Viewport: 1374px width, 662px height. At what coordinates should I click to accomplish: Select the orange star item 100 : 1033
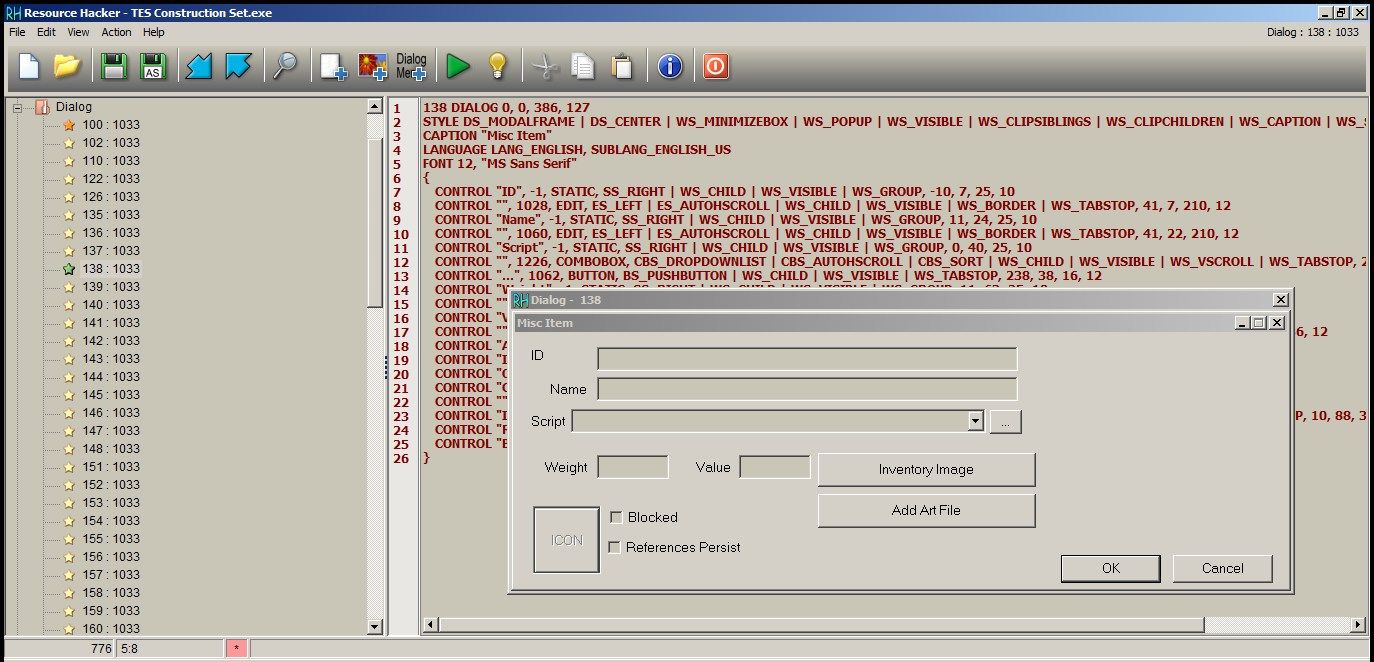110,125
